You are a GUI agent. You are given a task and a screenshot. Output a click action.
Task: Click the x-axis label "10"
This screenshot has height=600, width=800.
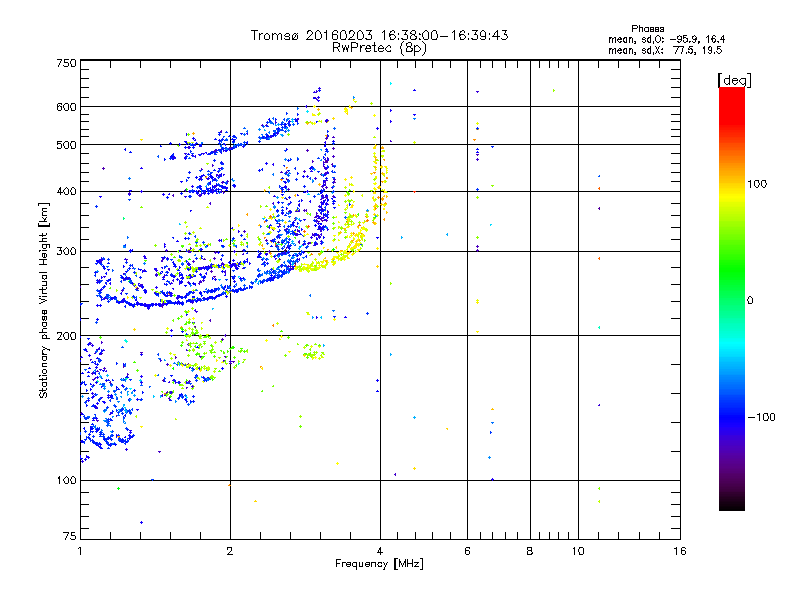coord(578,551)
